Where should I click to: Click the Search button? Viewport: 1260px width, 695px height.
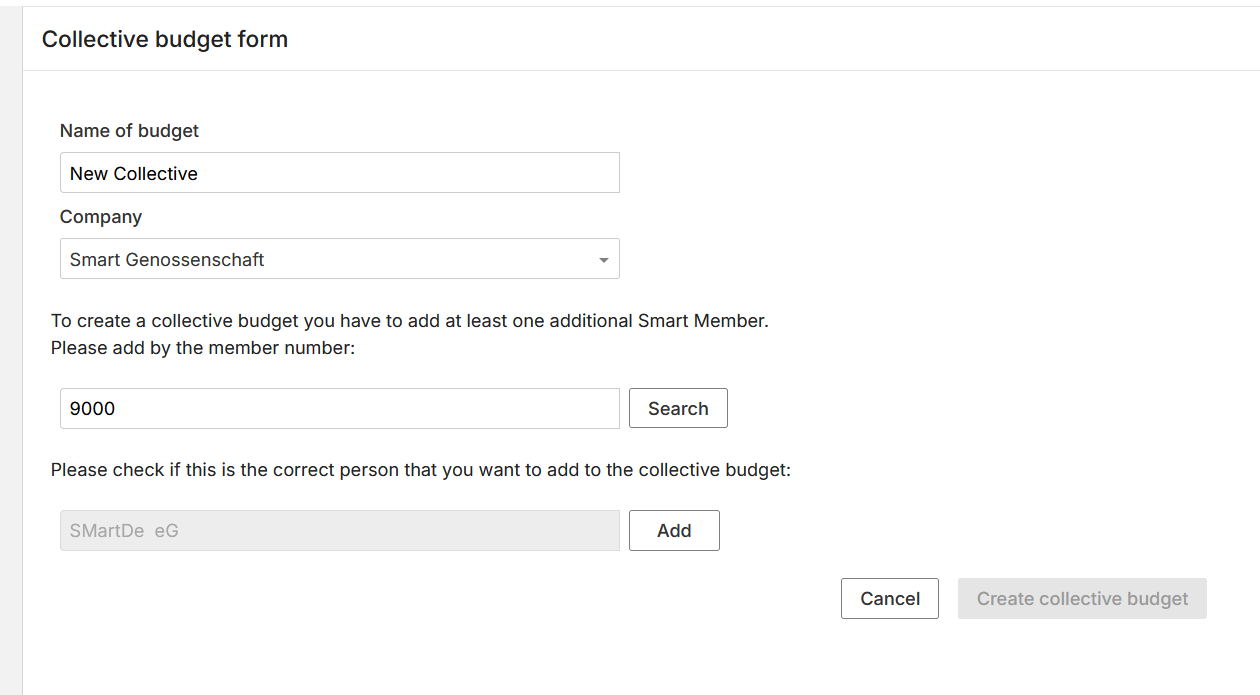point(678,408)
